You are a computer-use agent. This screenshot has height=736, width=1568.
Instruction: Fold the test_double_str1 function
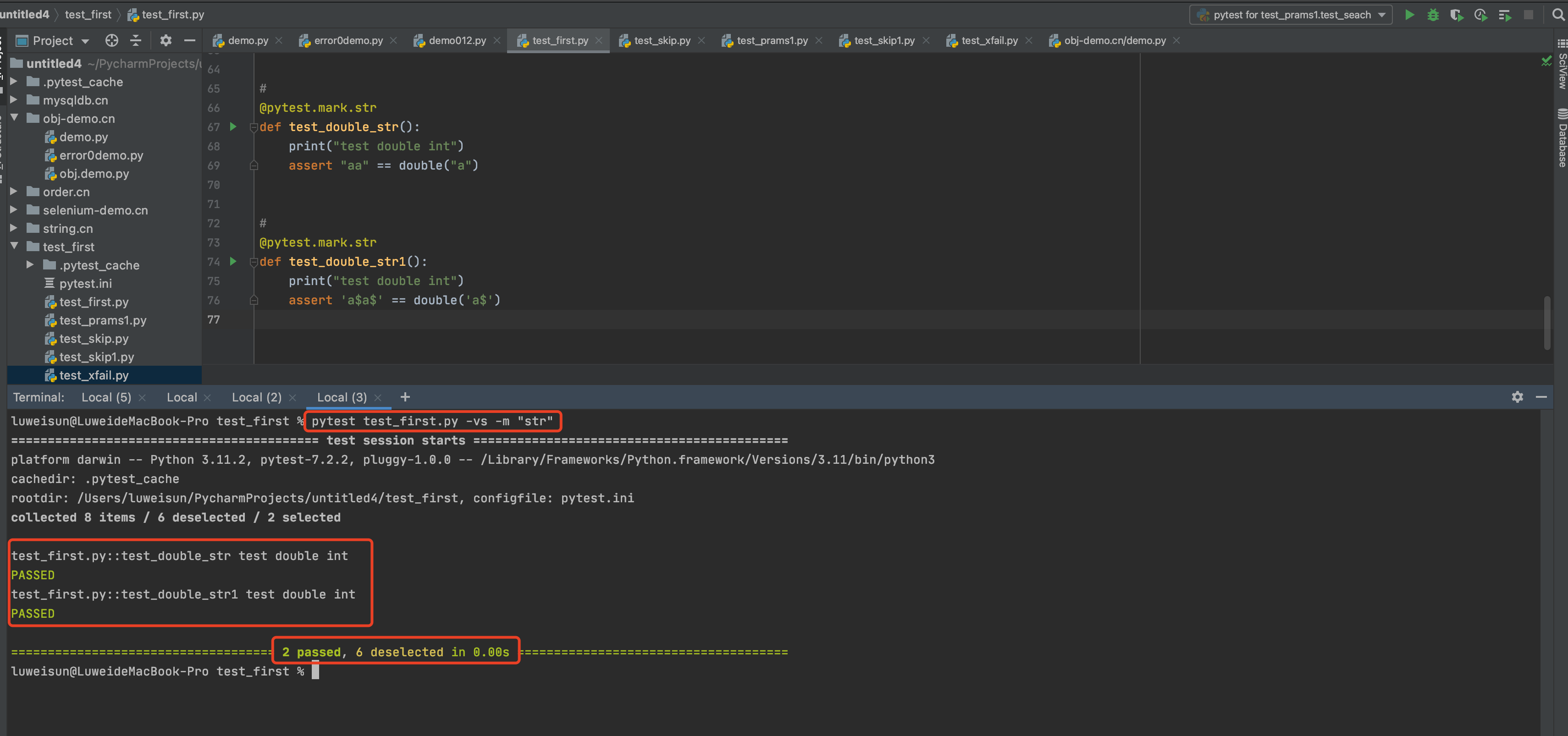pos(254,262)
